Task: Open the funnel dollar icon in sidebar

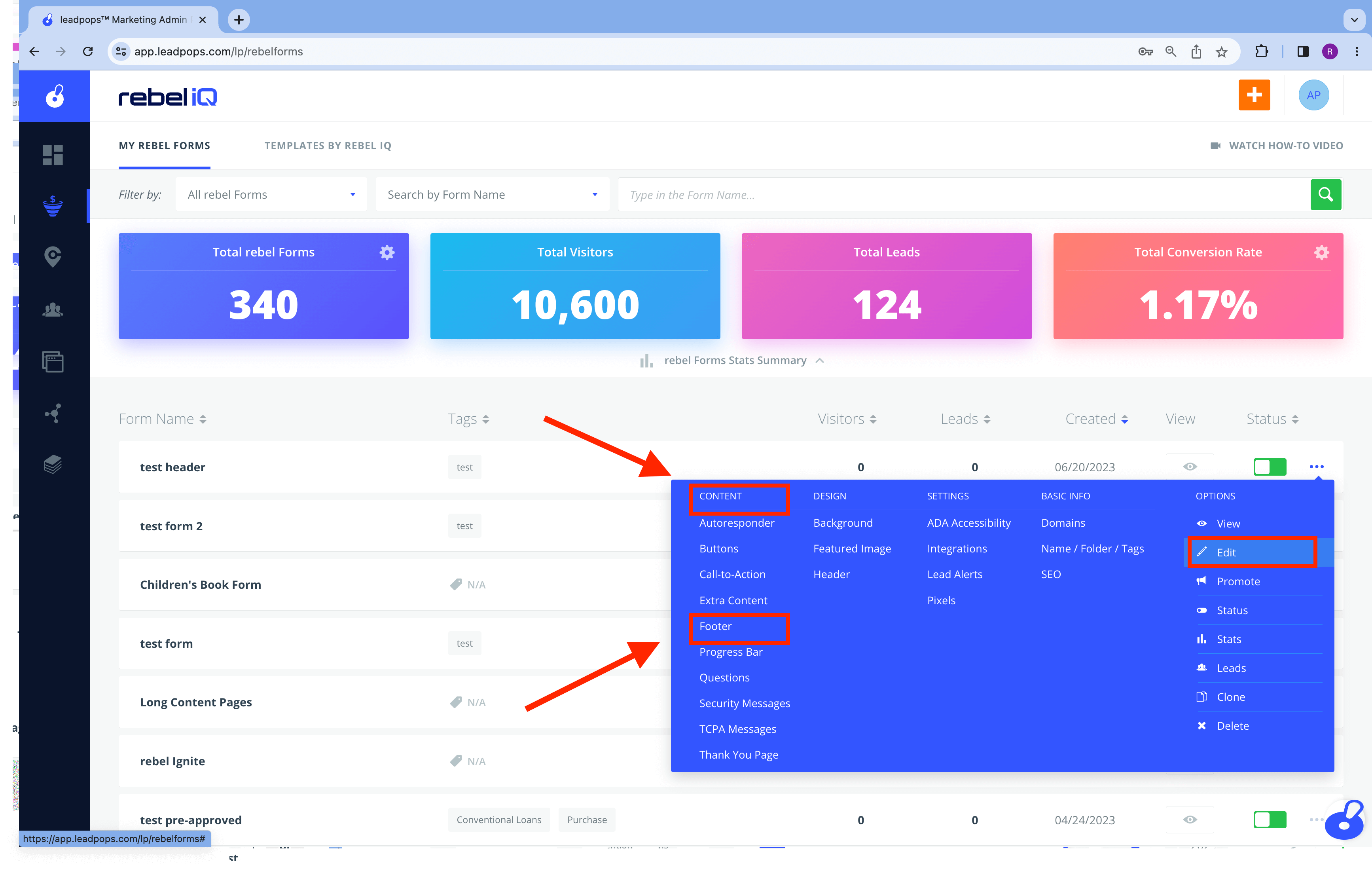Action: 53,206
